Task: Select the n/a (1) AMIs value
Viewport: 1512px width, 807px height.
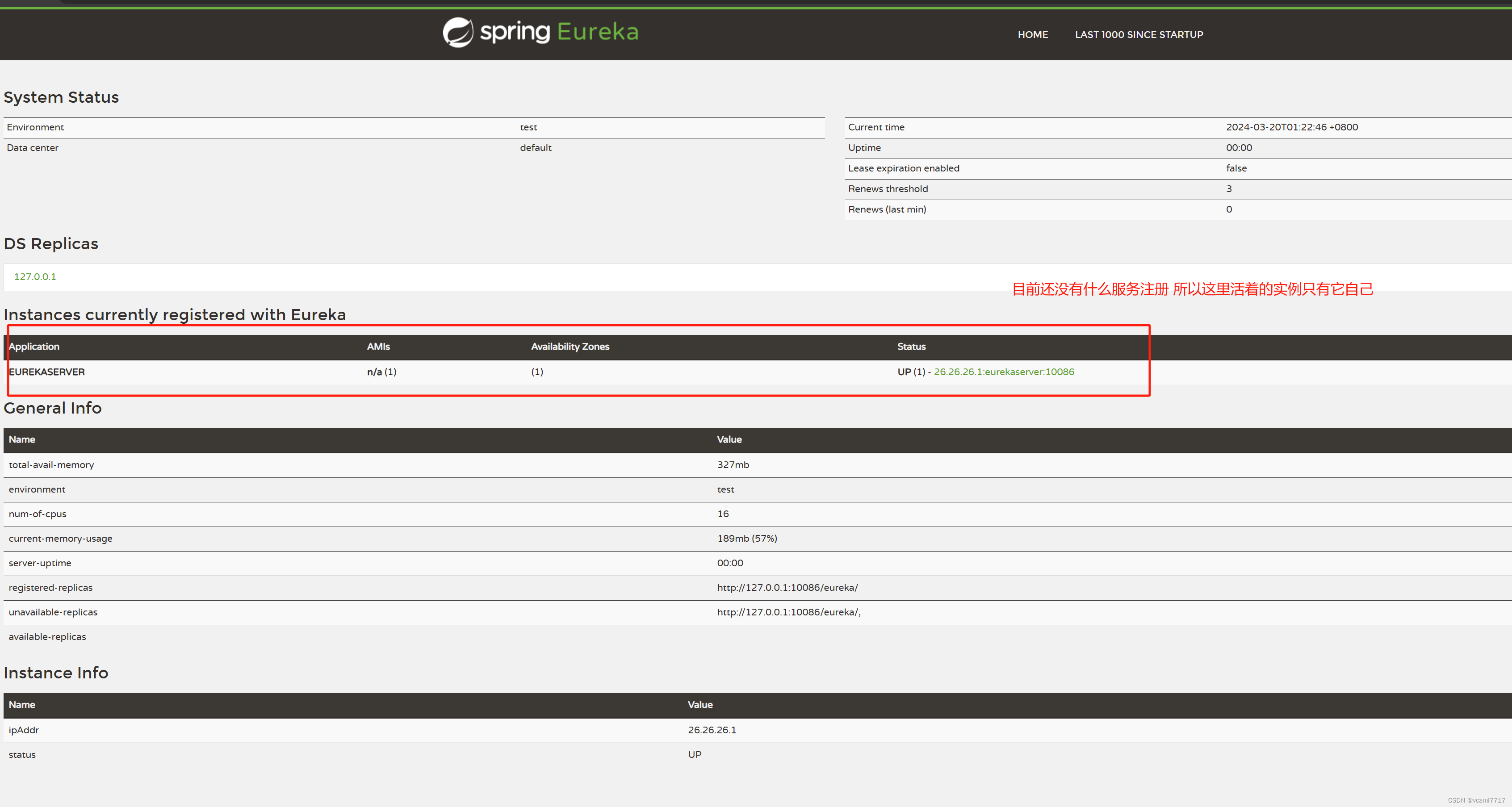Action: [381, 372]
